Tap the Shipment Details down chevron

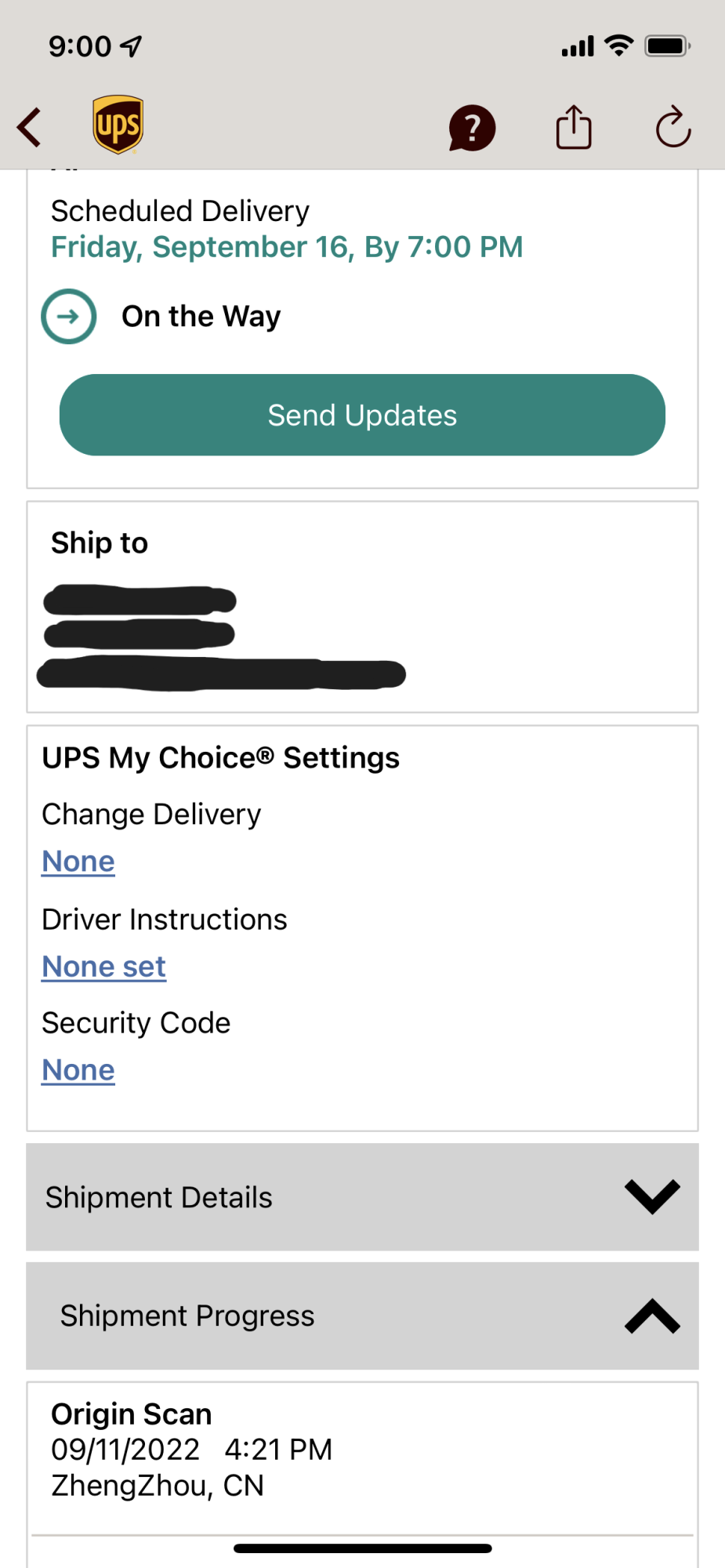[652, 1196]
